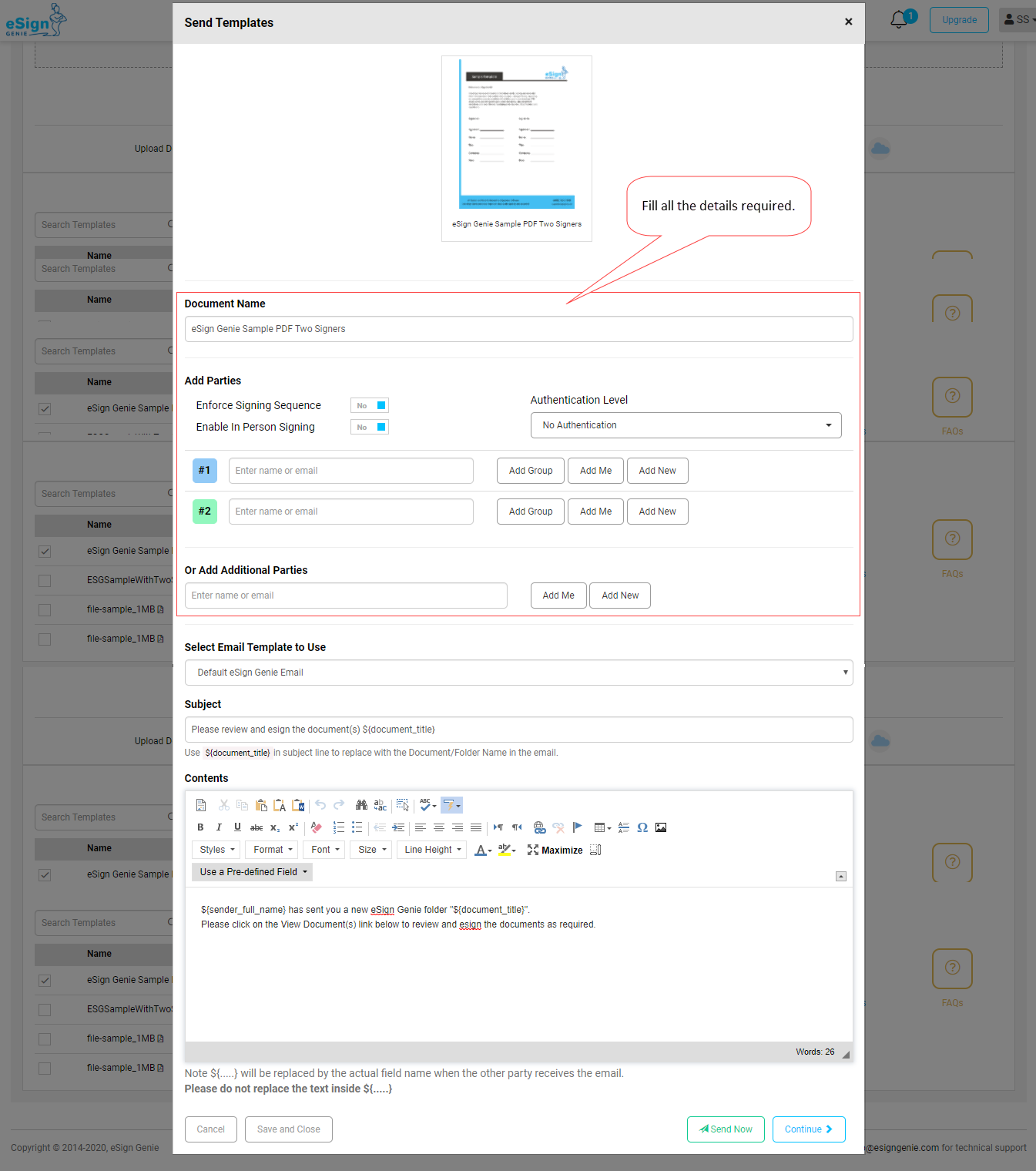Open Use a Pre-defined Field dropdown
This screenshot has height=1171, width=1036.
tap(252, 872)
